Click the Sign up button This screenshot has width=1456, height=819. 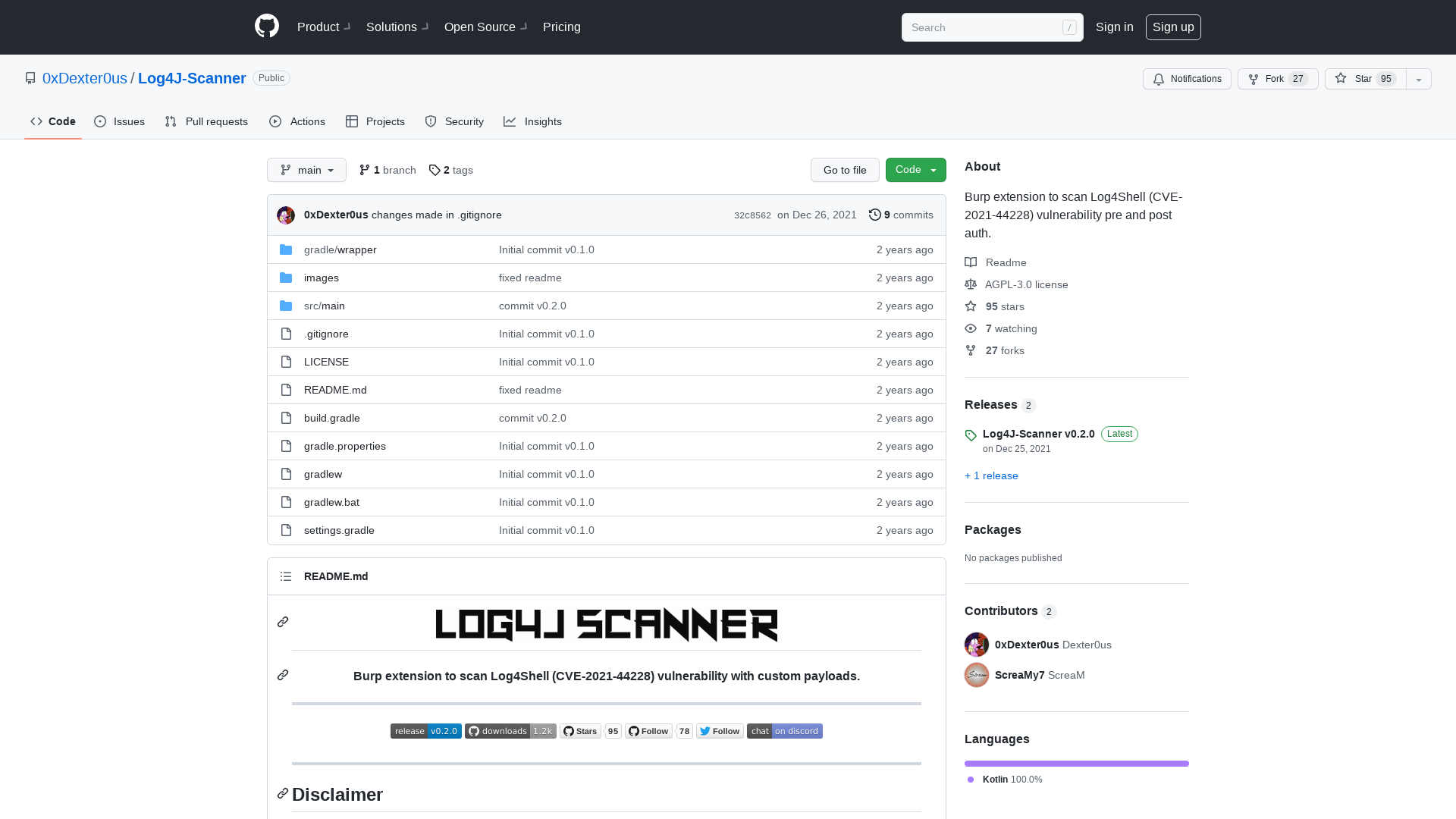point(1173,27)
